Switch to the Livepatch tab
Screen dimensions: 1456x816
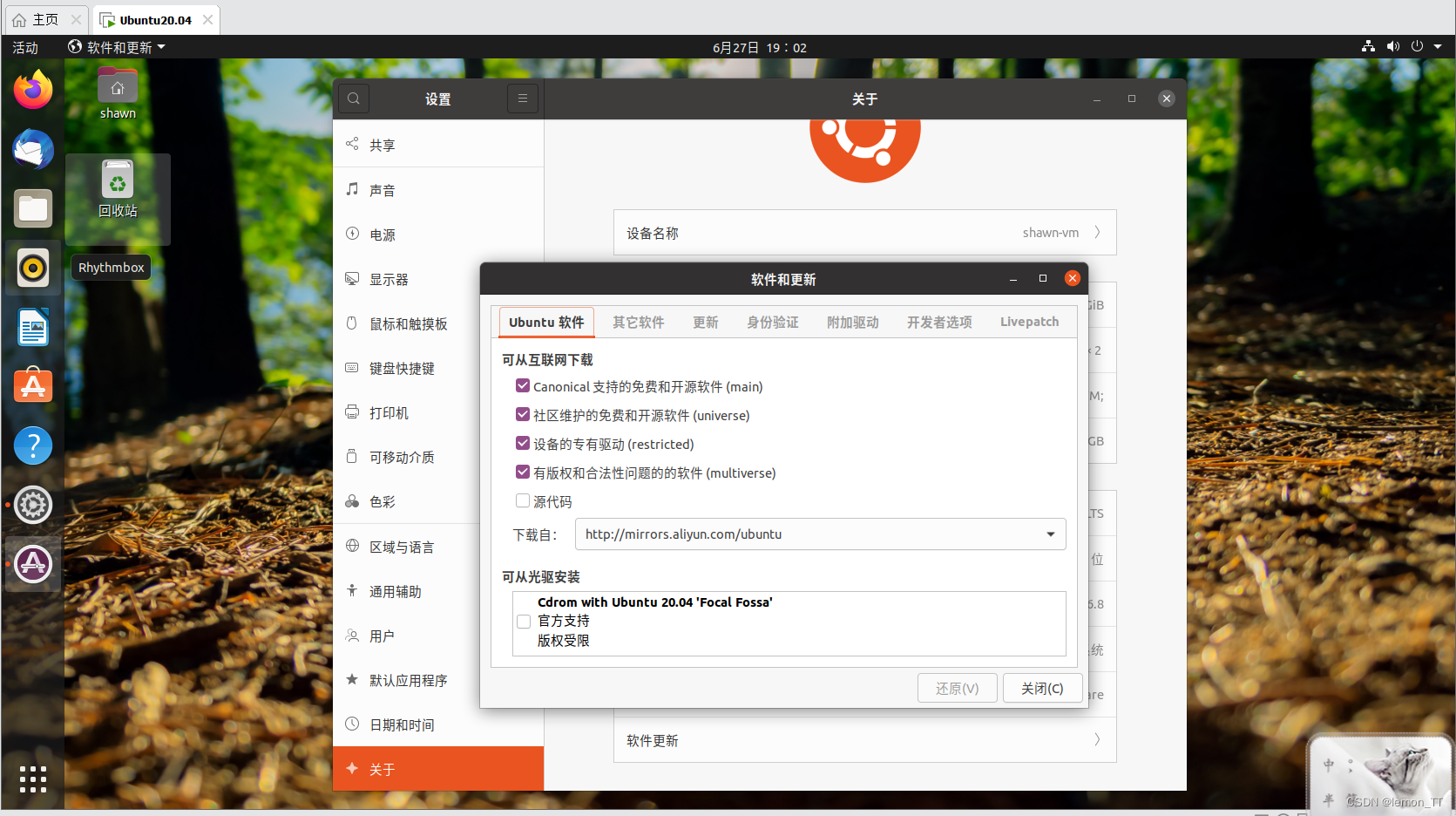1029,323
